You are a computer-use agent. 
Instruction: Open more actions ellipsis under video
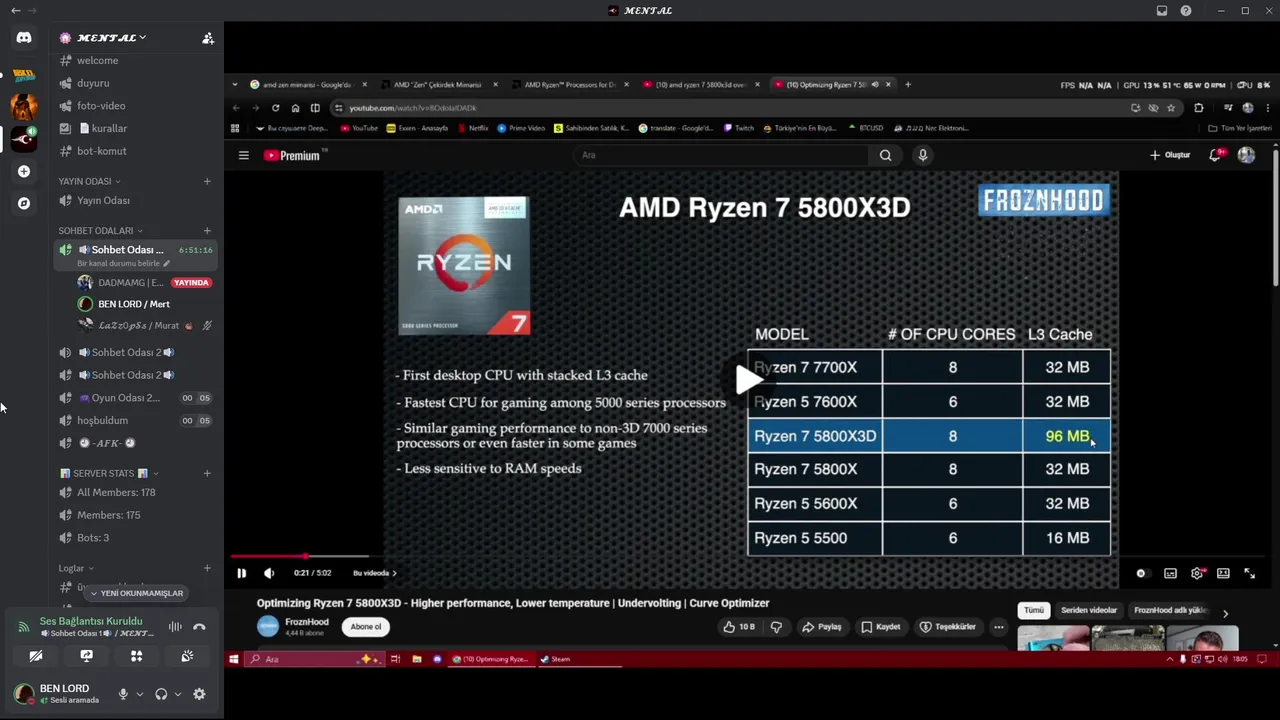click(x=998, y=627)
